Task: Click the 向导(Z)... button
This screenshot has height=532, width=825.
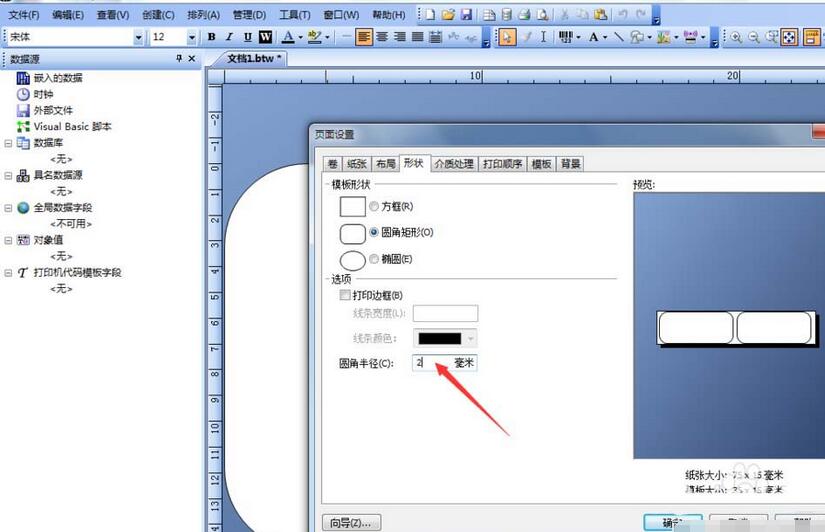Action: [x=351, y=522]
